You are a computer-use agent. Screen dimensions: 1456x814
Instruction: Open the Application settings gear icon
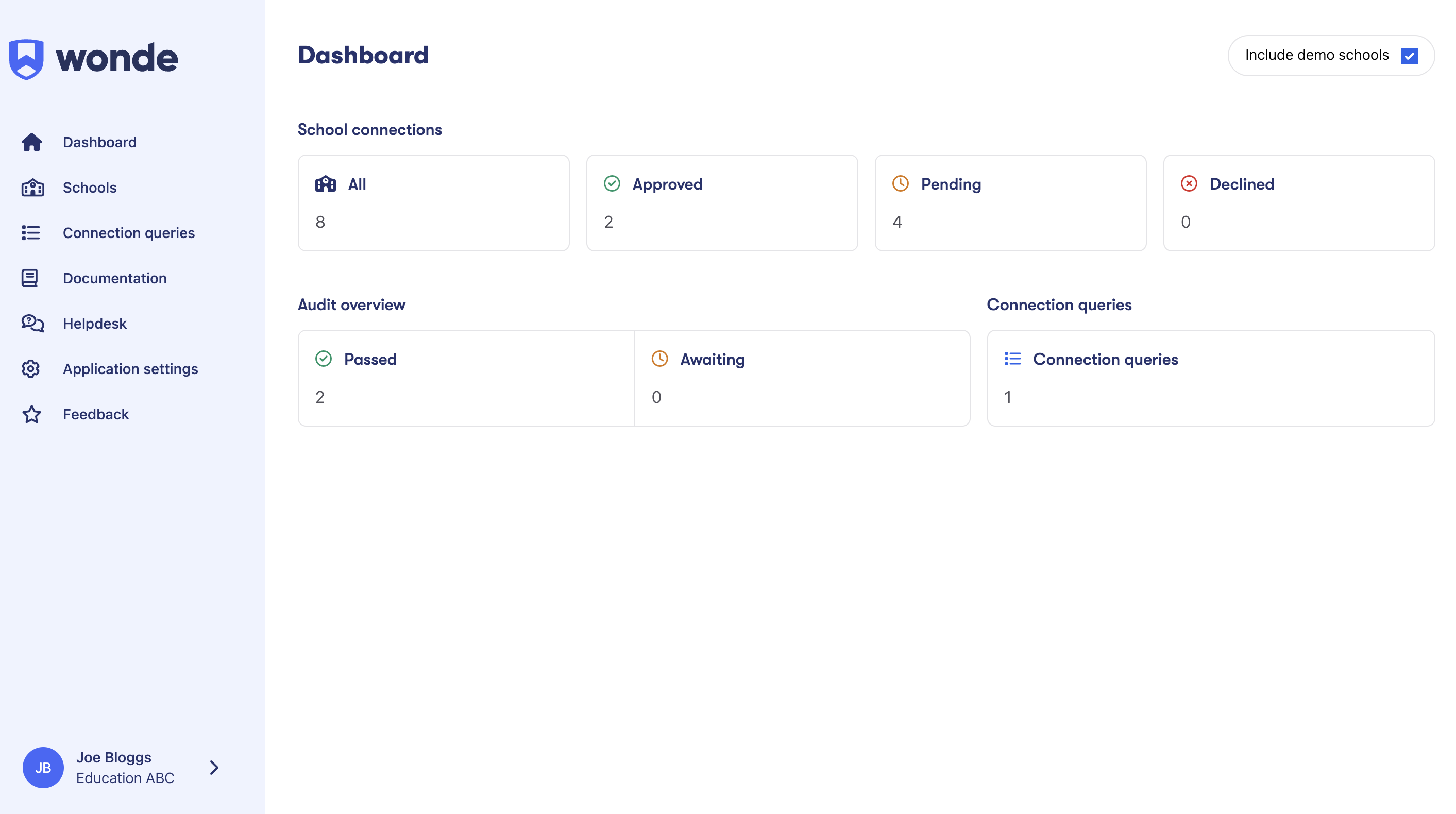(x=30, y=368)
